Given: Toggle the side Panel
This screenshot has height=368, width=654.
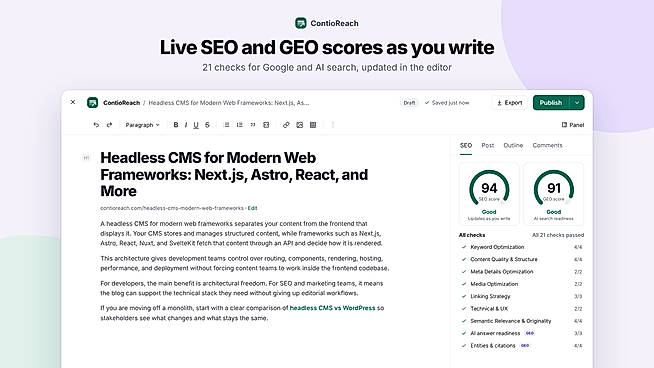Looking at the screenshot, I should point(573,125).
